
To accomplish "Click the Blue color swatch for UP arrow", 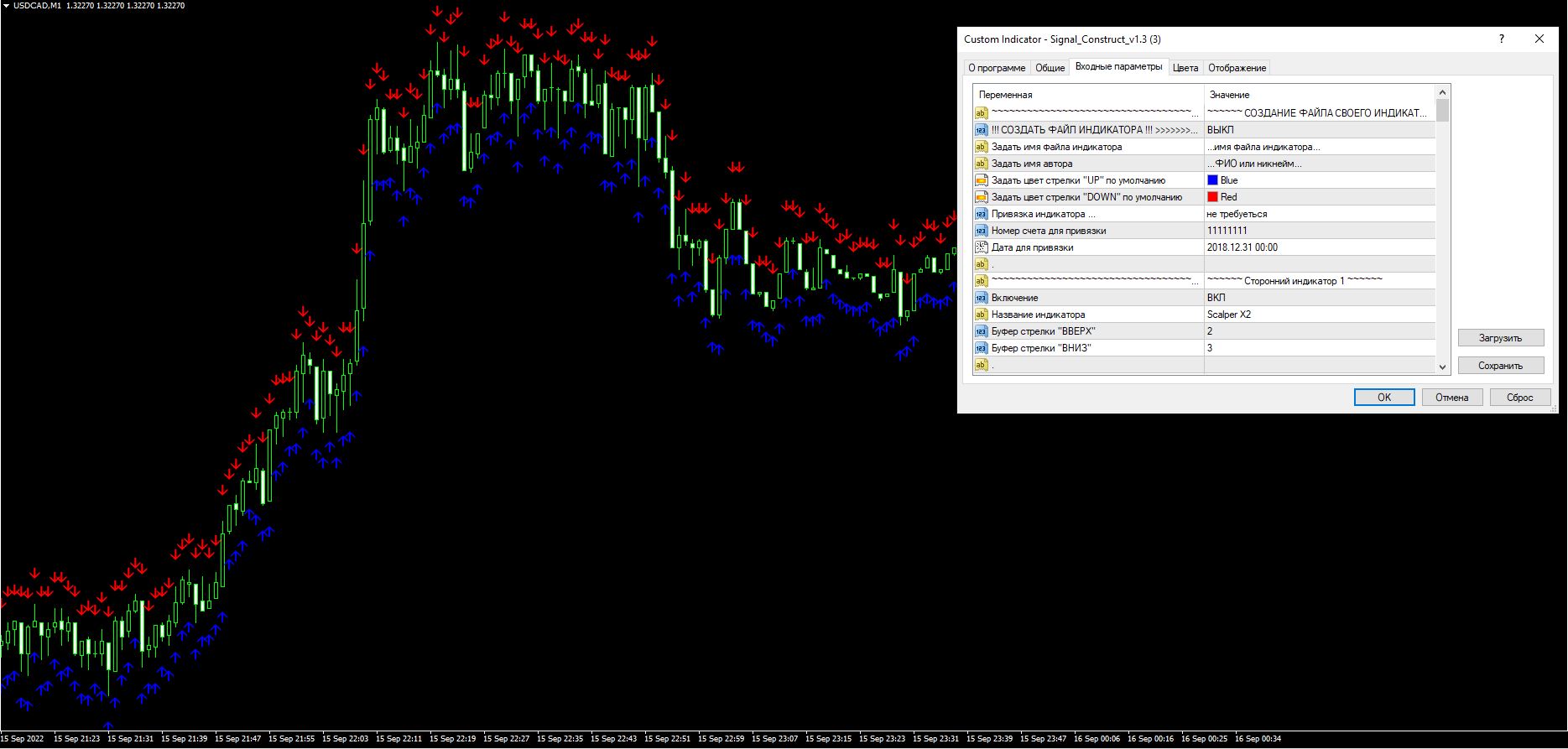I will pyautogui.click(x=1212, y=180).
